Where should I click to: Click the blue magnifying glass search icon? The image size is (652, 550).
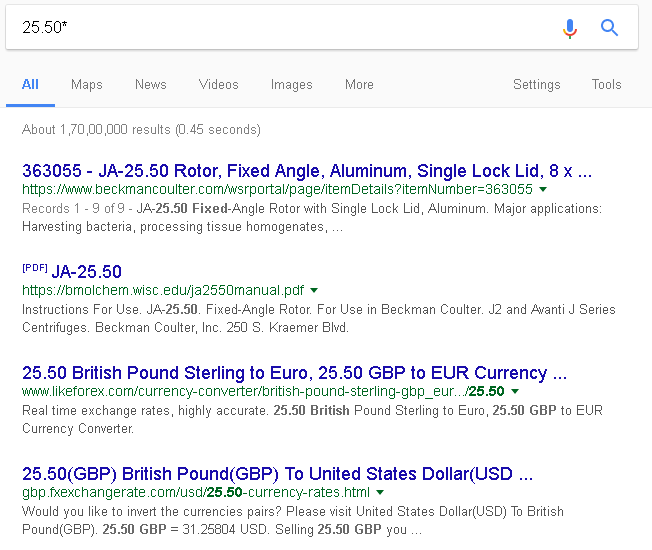tap(609, 28)
